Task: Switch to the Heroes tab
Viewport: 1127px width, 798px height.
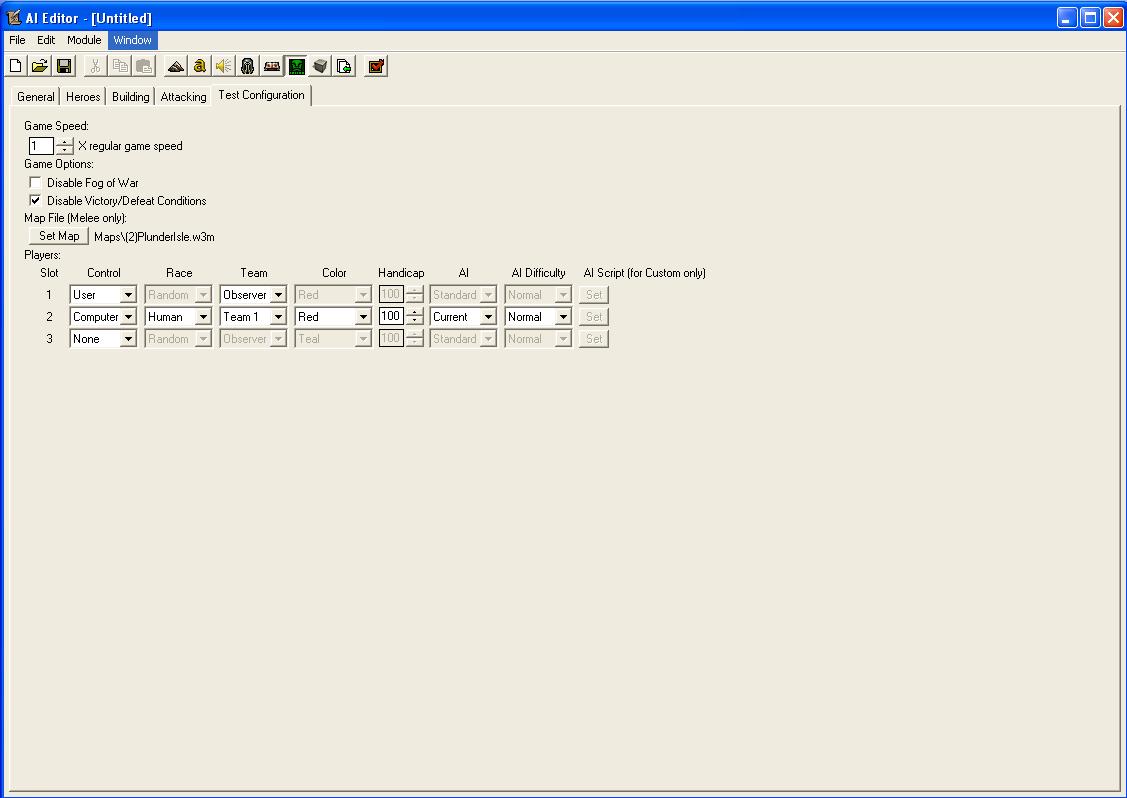Action: [x=83, y=96]
